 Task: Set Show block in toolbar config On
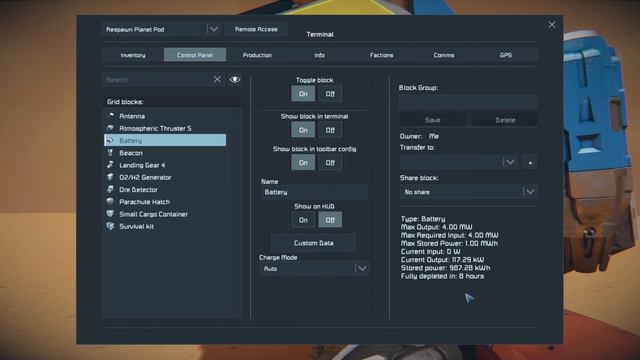[303, 163]
